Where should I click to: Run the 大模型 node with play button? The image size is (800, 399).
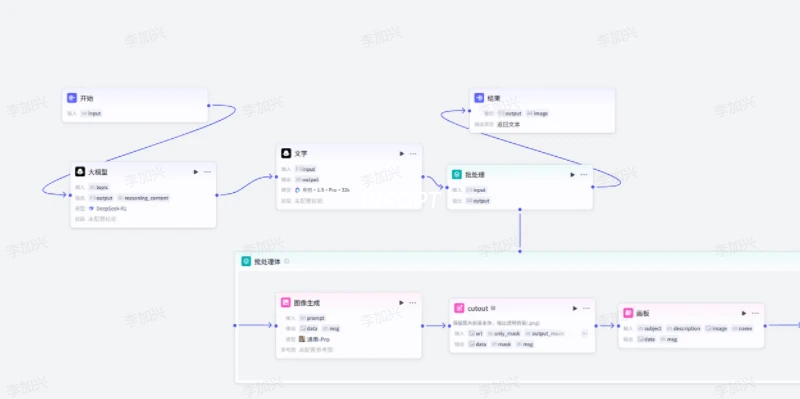coord(196,172)
